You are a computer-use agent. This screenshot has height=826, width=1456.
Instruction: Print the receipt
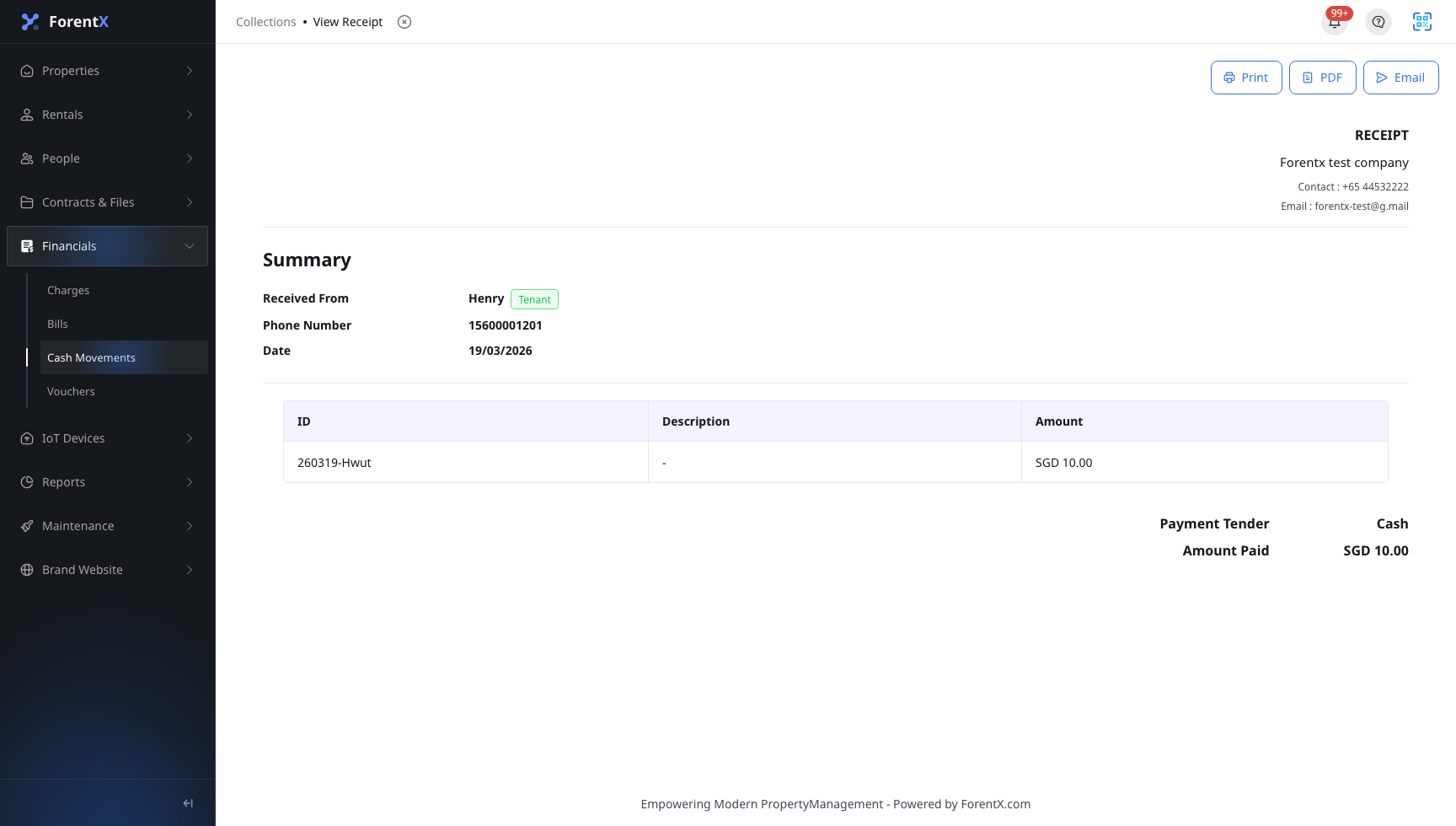coord(1246,78)
